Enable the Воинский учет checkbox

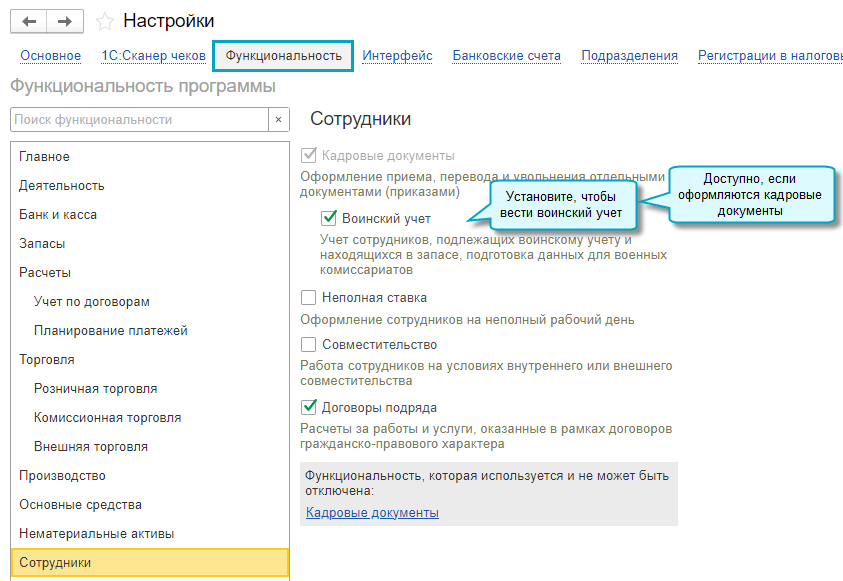click(x=329, y=217)
